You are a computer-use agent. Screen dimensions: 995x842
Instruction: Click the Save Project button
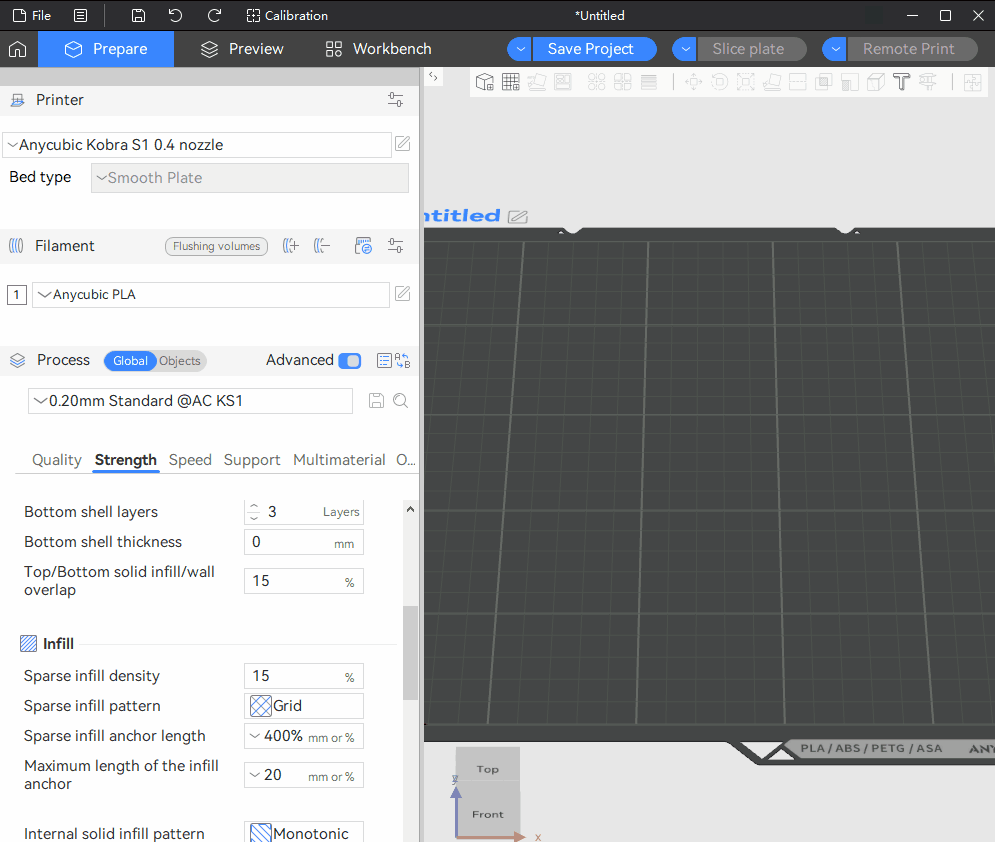594,49
